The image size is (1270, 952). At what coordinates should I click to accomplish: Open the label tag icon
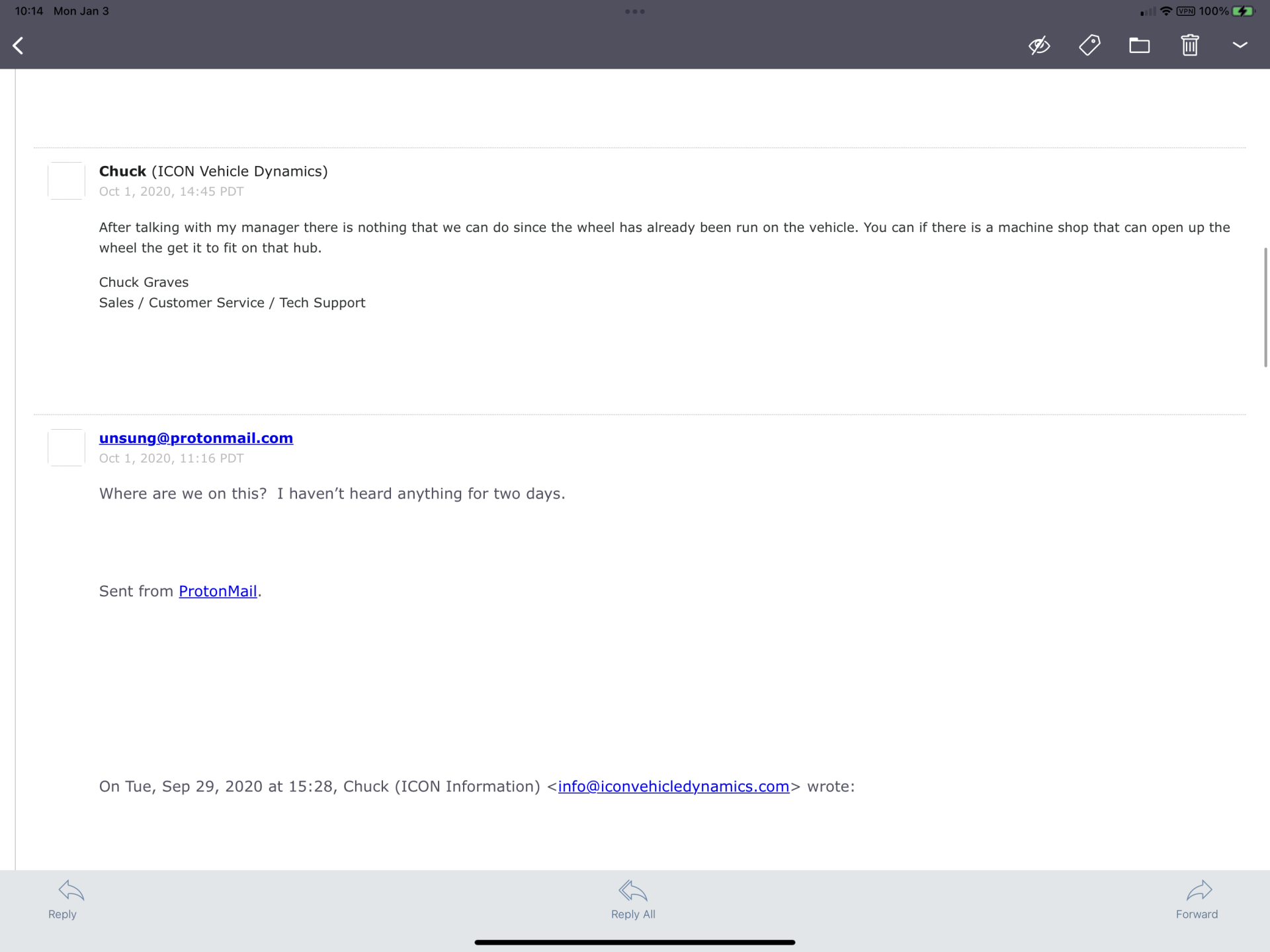1089,46
